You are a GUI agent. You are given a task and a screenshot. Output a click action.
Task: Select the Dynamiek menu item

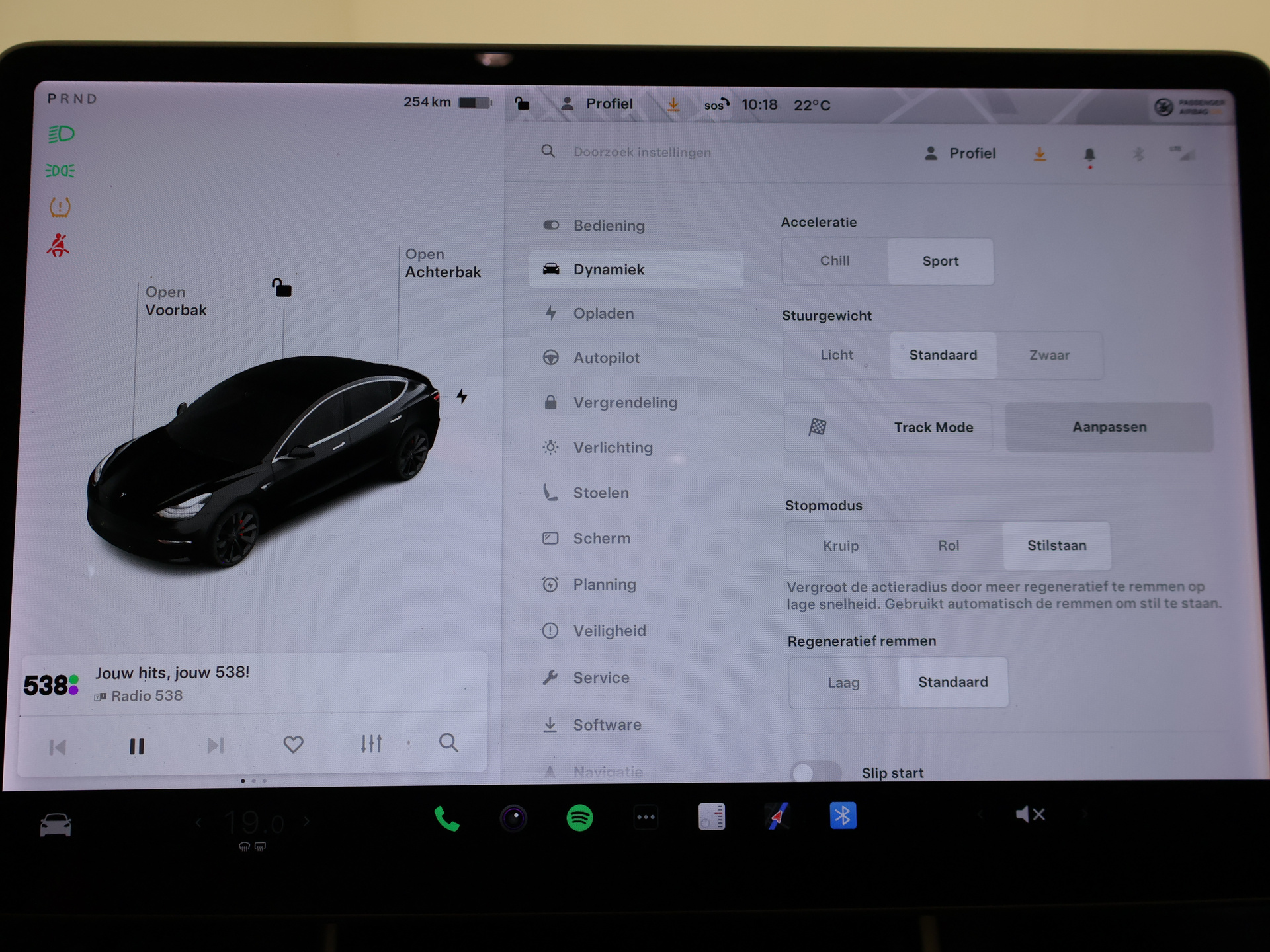coord(636,269)
